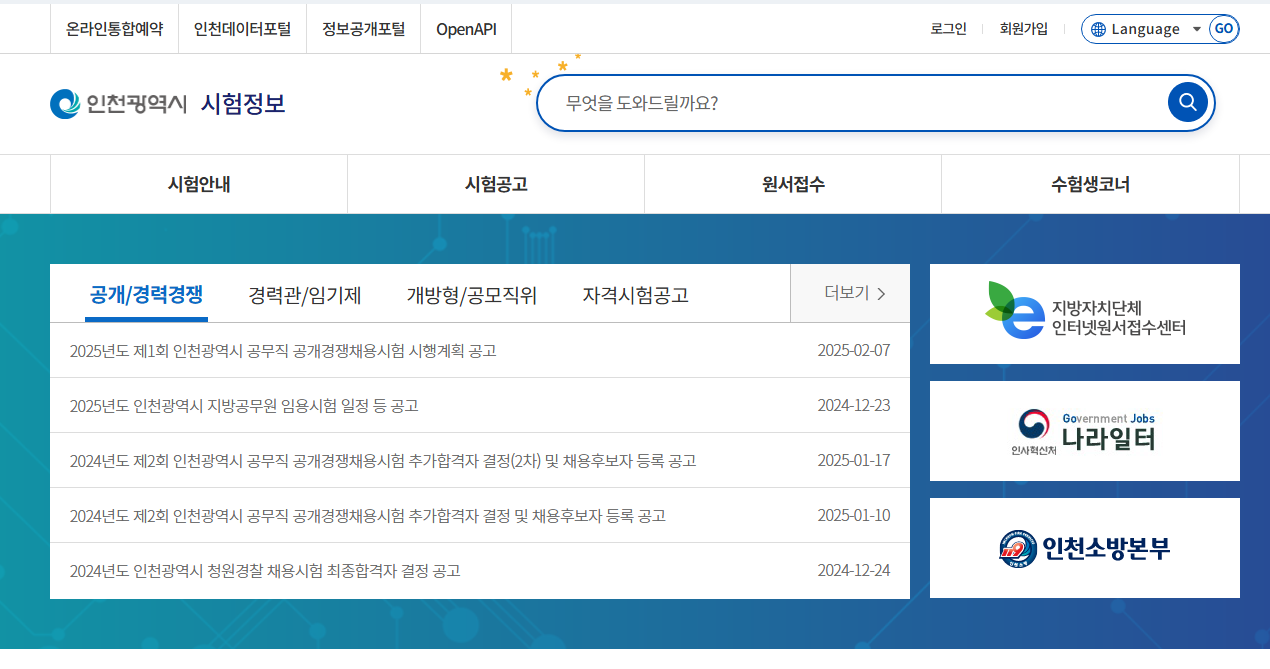Image resolution: width=1270 pixels, height=669 pixels.
Task: Open the Language selection dropdown
Action: [x=1155, y=29]
